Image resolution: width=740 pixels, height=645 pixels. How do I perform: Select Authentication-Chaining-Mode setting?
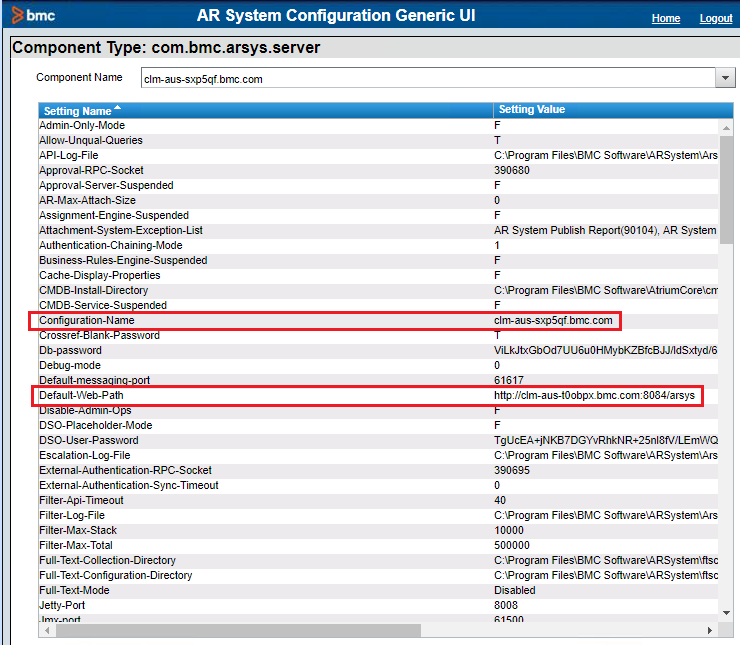[x=110, y=245]
